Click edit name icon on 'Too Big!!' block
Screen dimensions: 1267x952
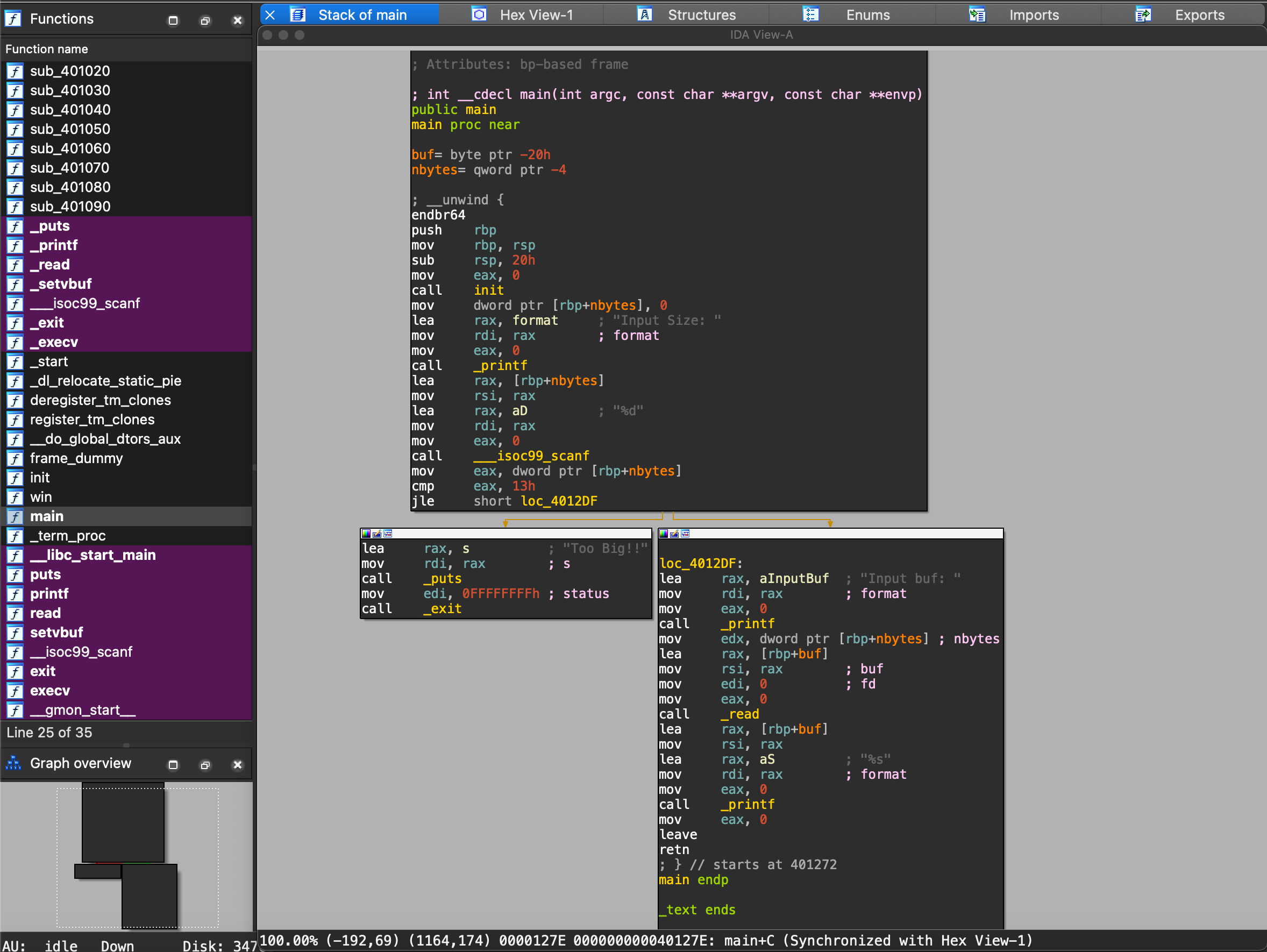click(x=377, y=533)
